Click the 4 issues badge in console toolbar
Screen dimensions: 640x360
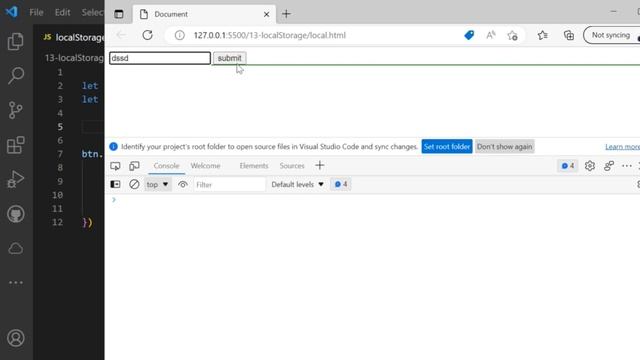(341, 184)
